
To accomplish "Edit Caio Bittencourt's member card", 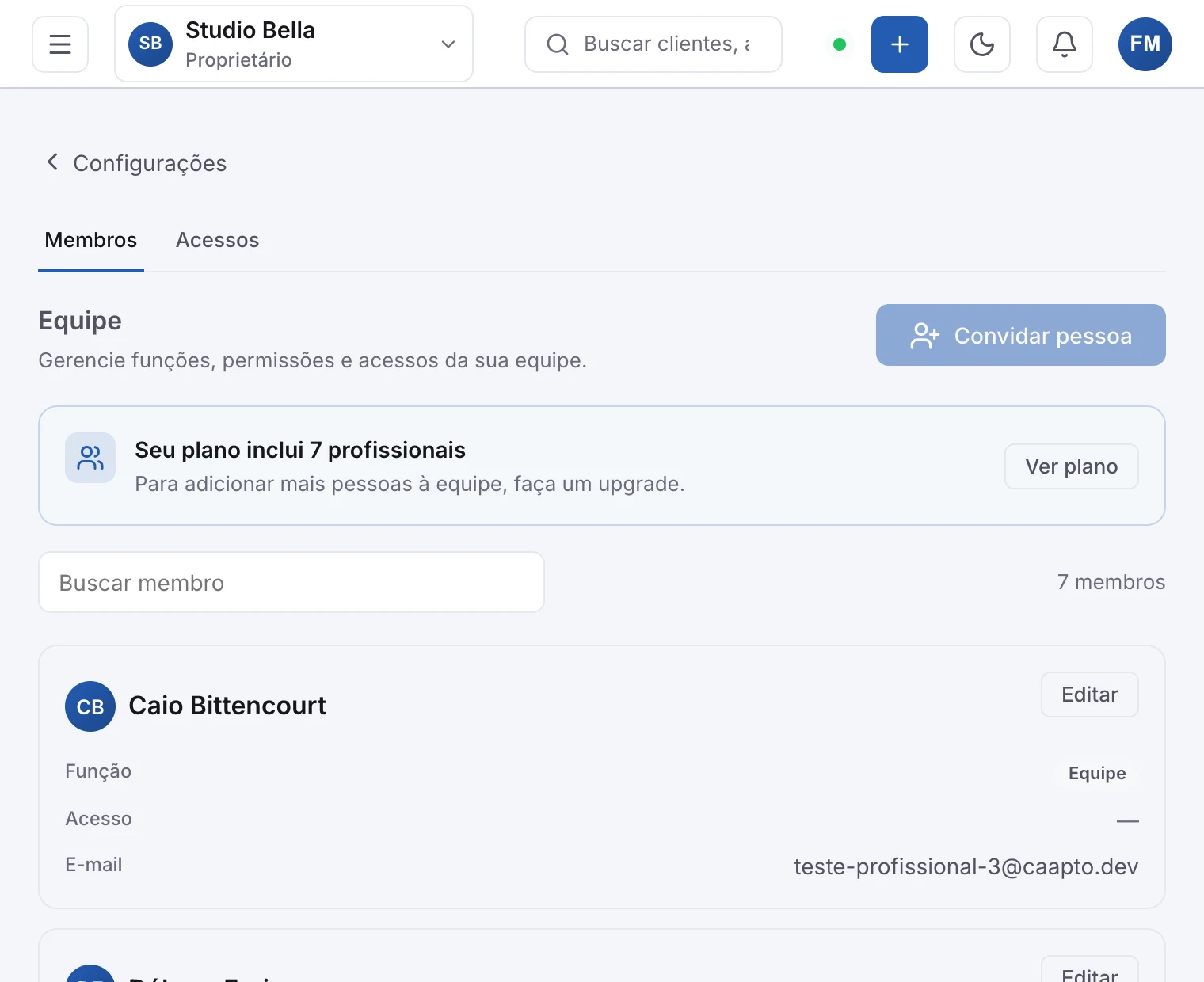I will (1090, 695).
